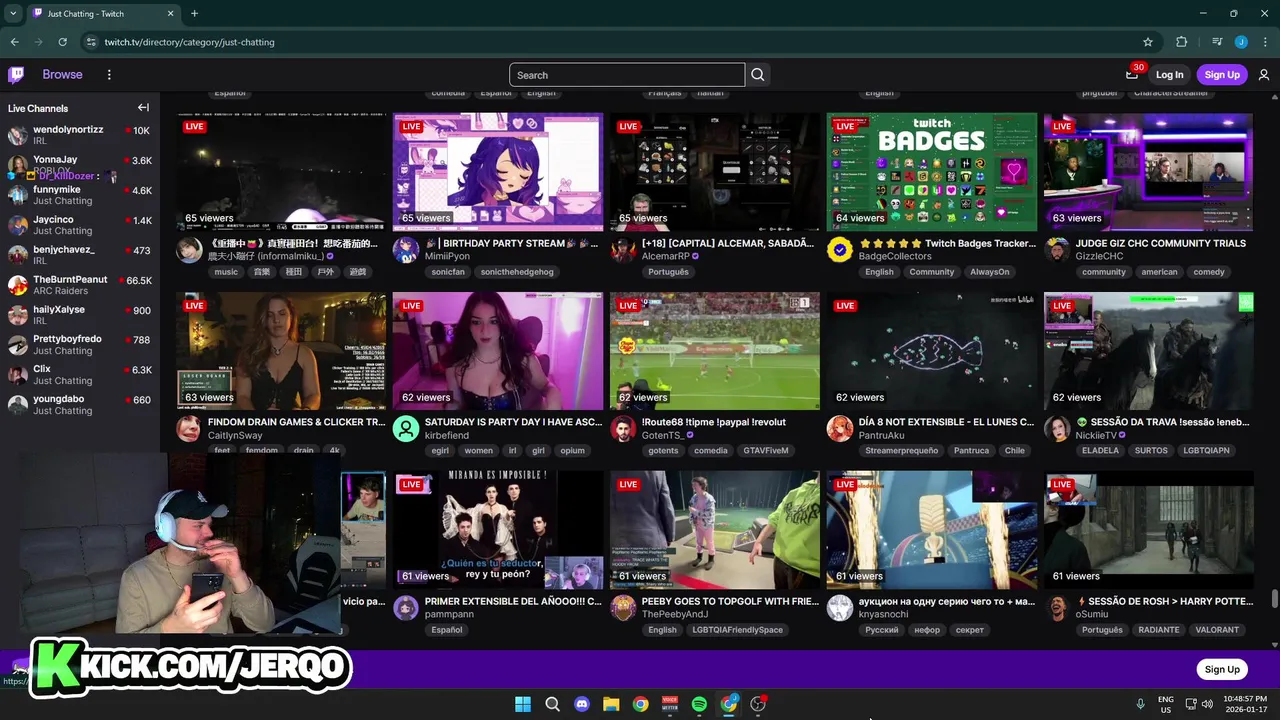Open the user profile icon menu
This screenshot has height=720, width=1280.
point(1264,75)
